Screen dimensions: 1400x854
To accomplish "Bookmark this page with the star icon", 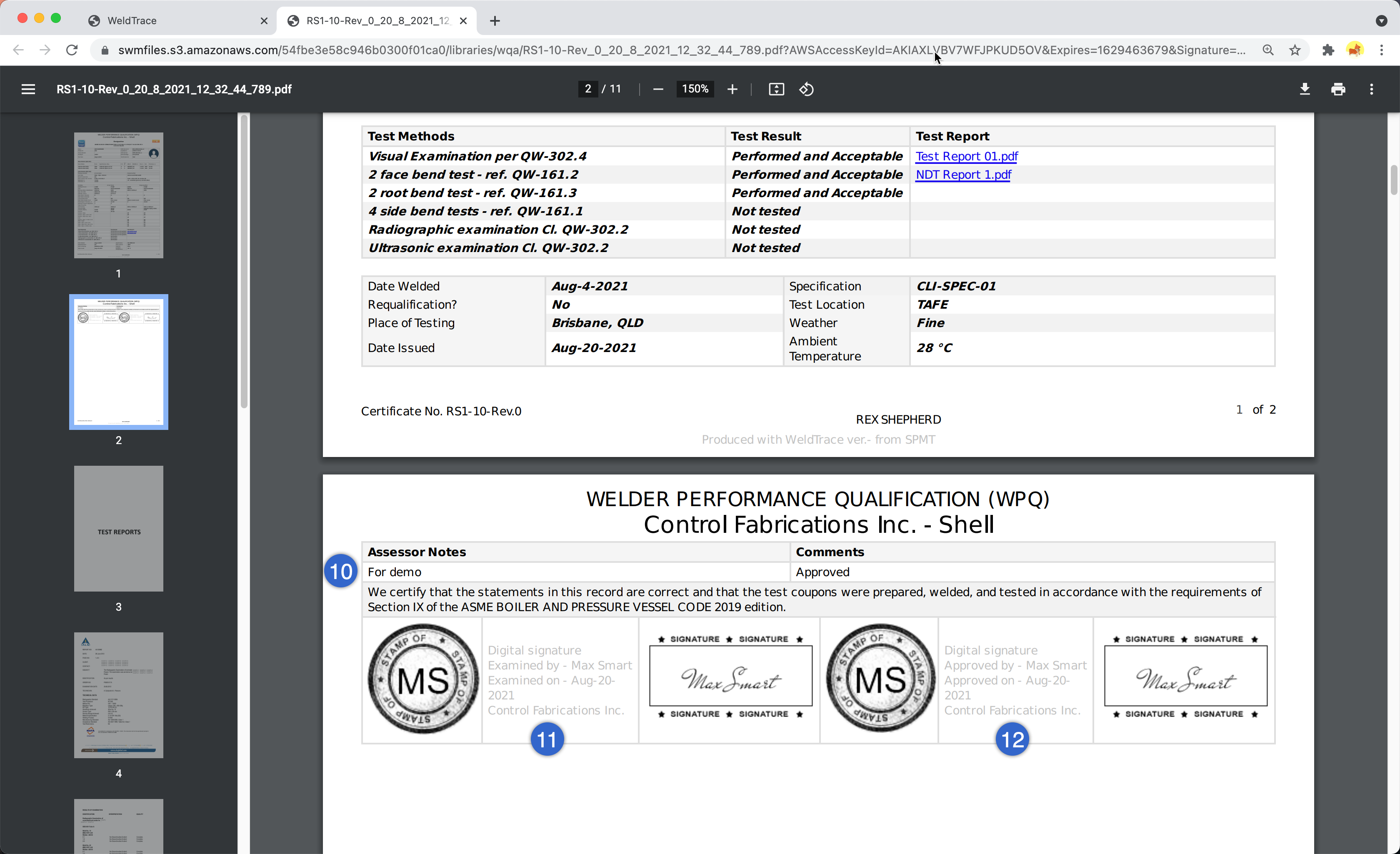I will click(1295, 50).
